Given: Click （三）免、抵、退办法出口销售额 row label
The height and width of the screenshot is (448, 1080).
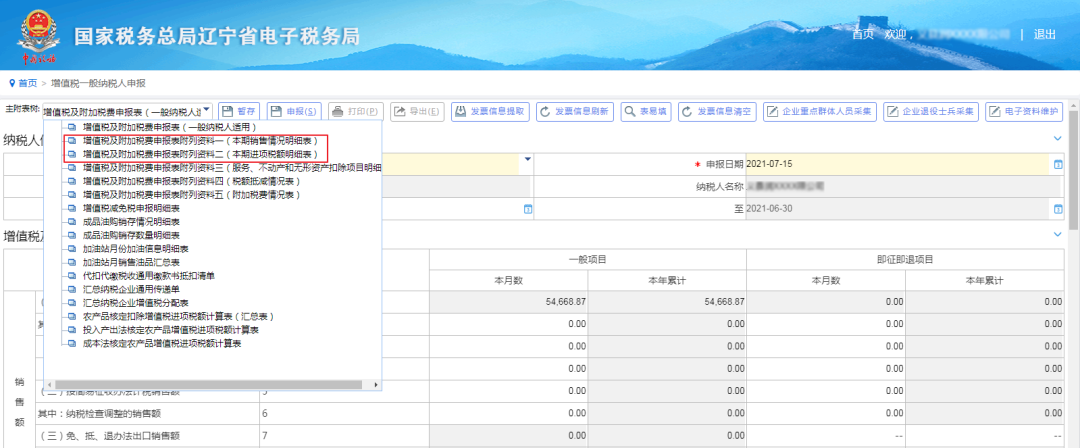Looking at the screenshot, I should point(110,436).
